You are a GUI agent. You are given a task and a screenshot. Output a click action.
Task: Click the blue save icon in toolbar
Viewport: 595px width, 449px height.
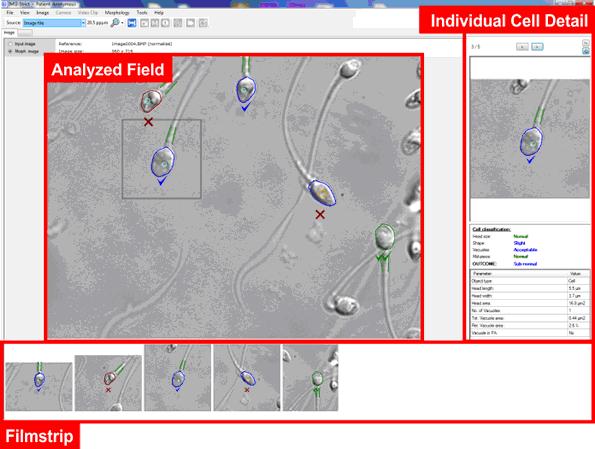(x=132, y=23)
